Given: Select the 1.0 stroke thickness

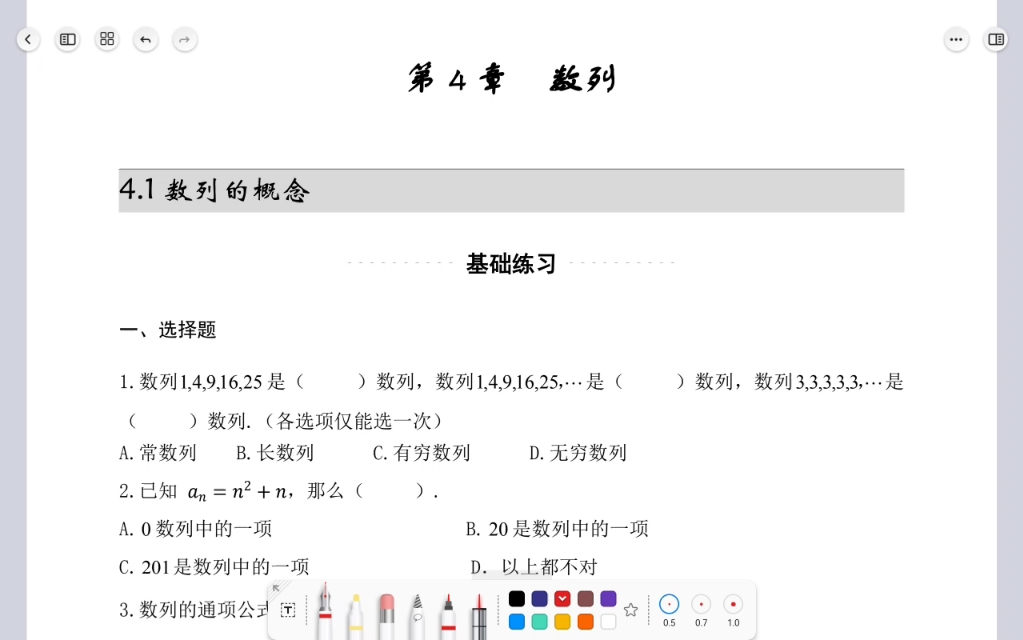Looking at the screenshot, I should (733, 604).
